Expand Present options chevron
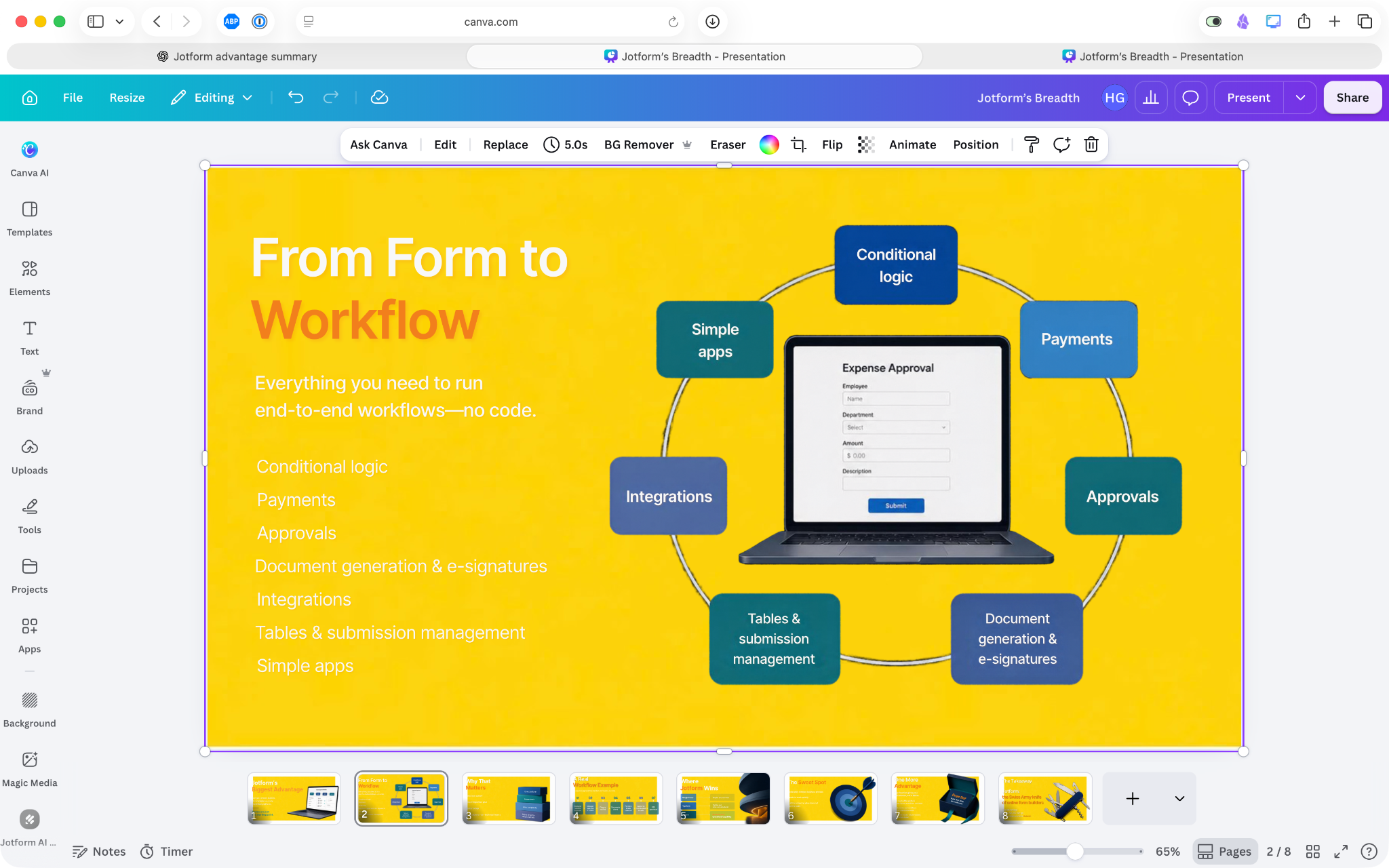Image resolution: width=1389 pixels, height=868 pixels. tap(1300, 98)
